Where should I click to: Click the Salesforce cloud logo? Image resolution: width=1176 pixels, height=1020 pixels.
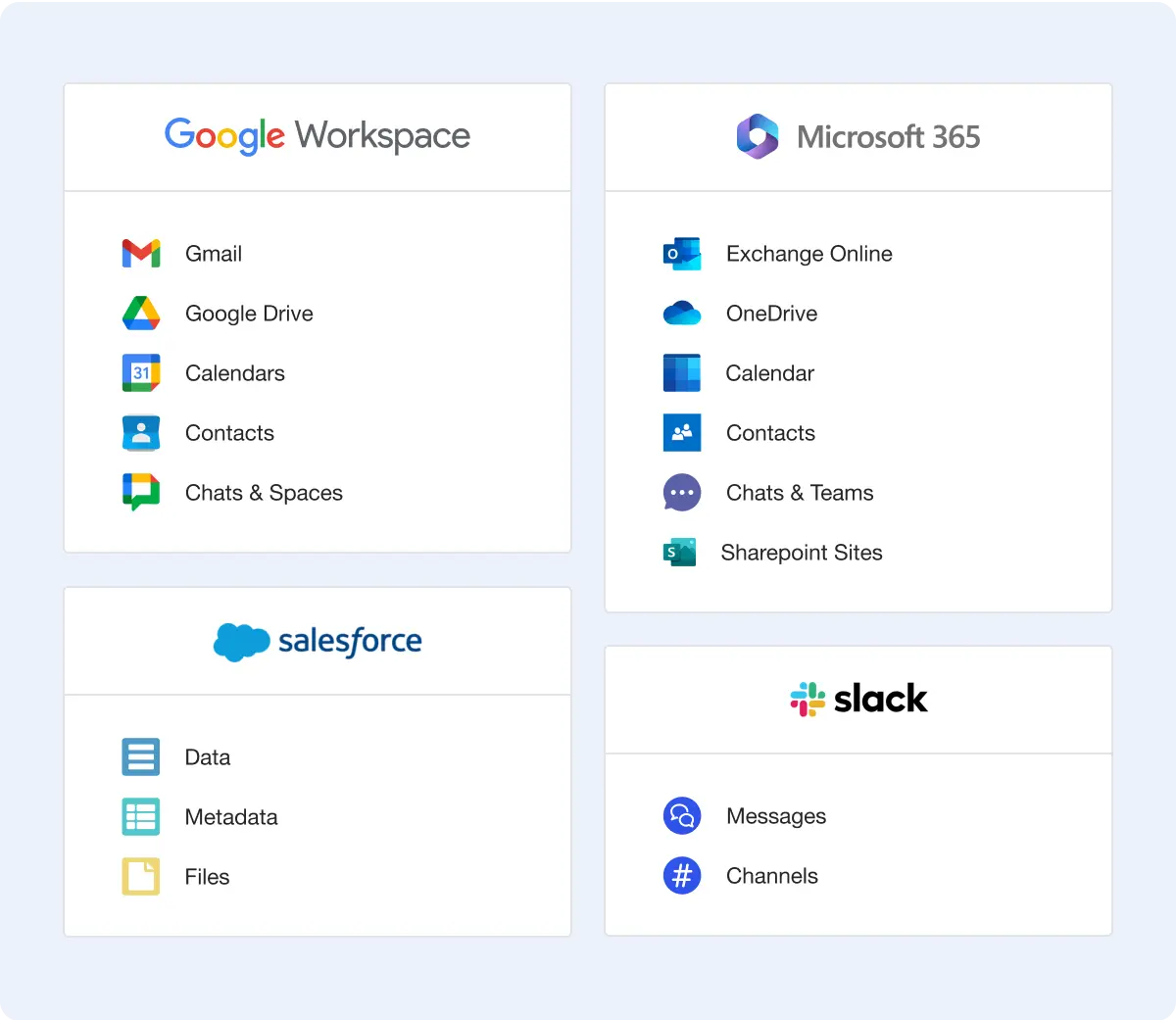pos(318,642)
